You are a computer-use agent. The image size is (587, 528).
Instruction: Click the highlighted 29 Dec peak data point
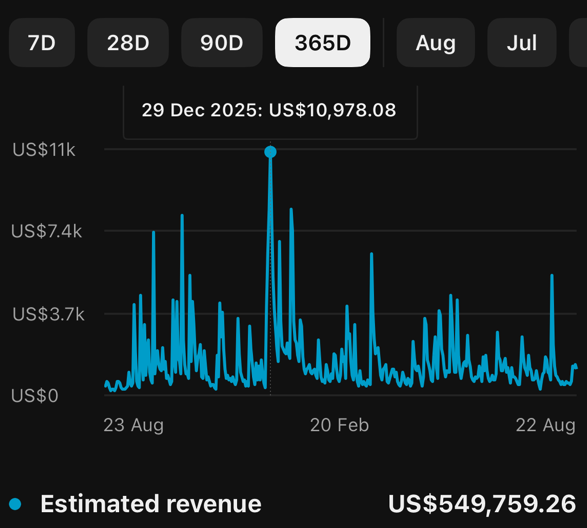(x=270, y=152)
